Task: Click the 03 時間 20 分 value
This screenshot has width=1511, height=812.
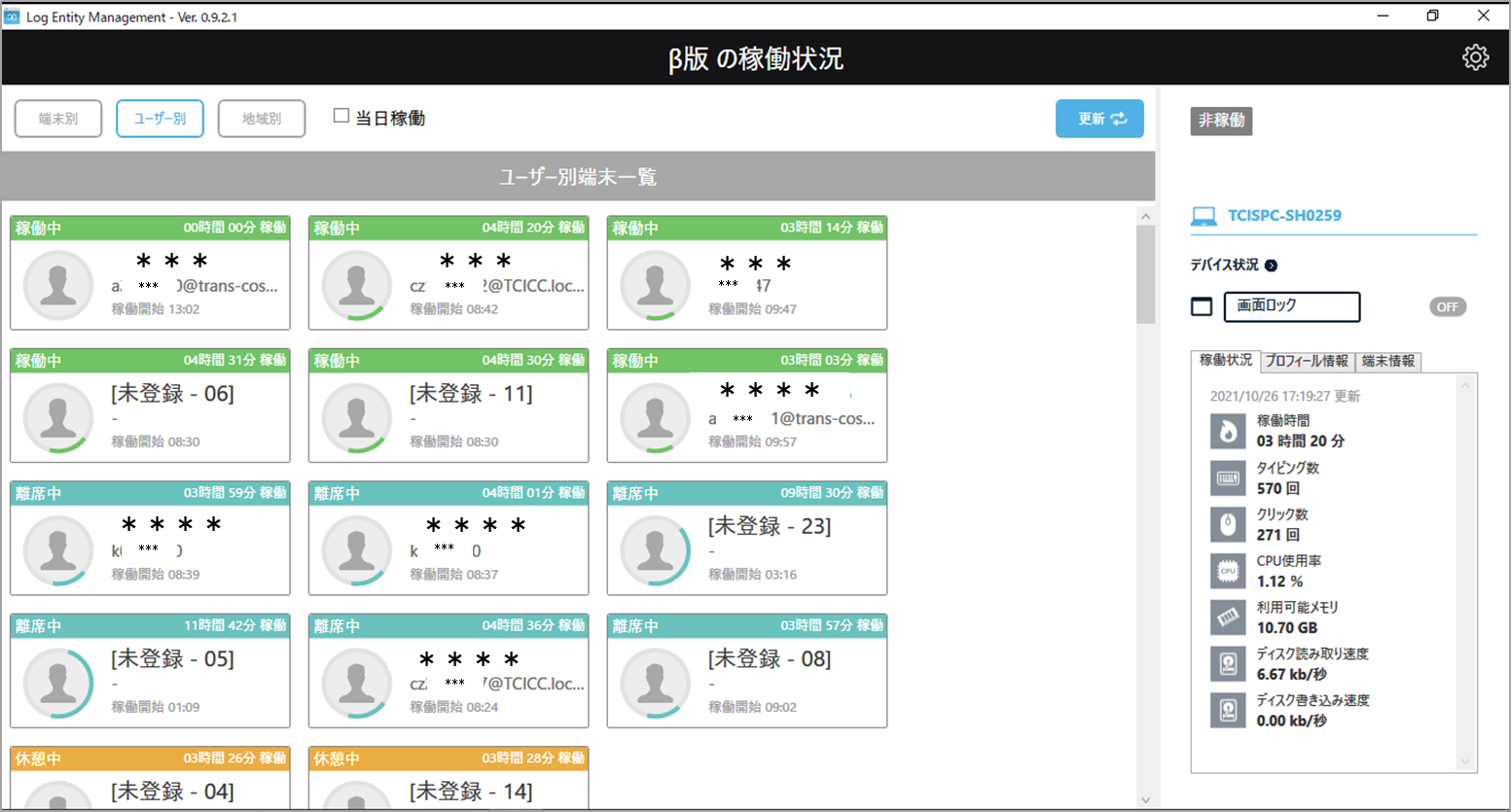Action: click(x=1301, y=441)
